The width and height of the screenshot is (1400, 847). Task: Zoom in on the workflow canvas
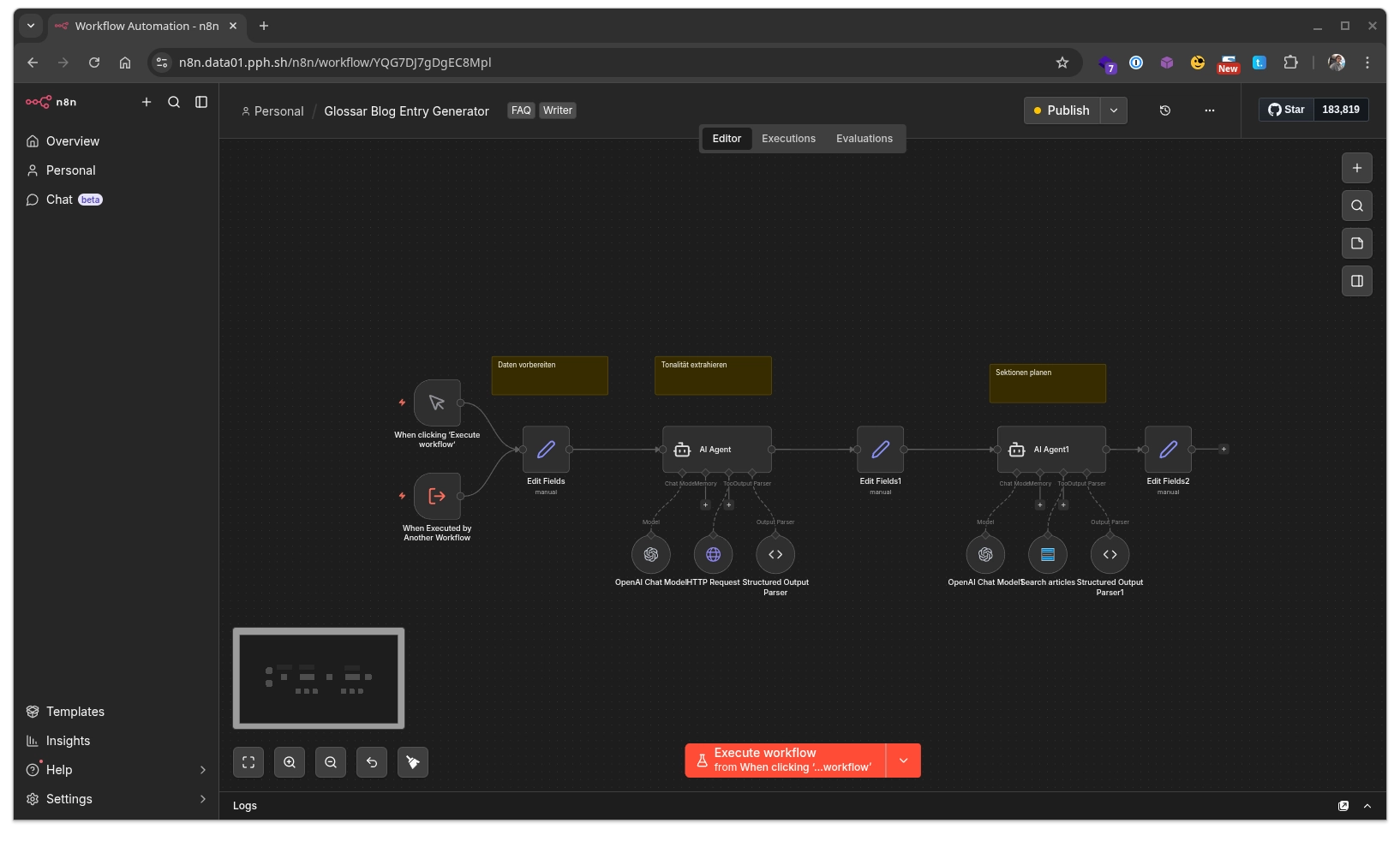click(x=290, y=762)
